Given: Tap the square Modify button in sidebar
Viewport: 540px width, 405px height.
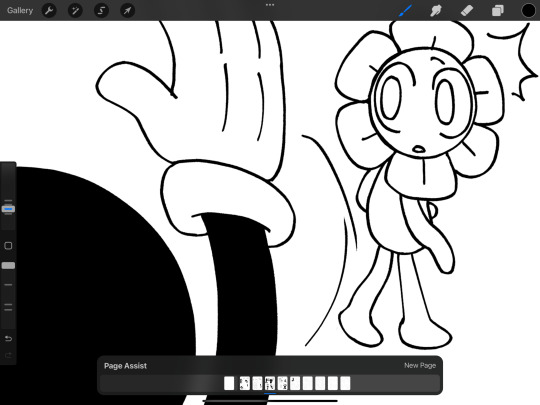Looking at the screenshot, I should coord(8,246).
